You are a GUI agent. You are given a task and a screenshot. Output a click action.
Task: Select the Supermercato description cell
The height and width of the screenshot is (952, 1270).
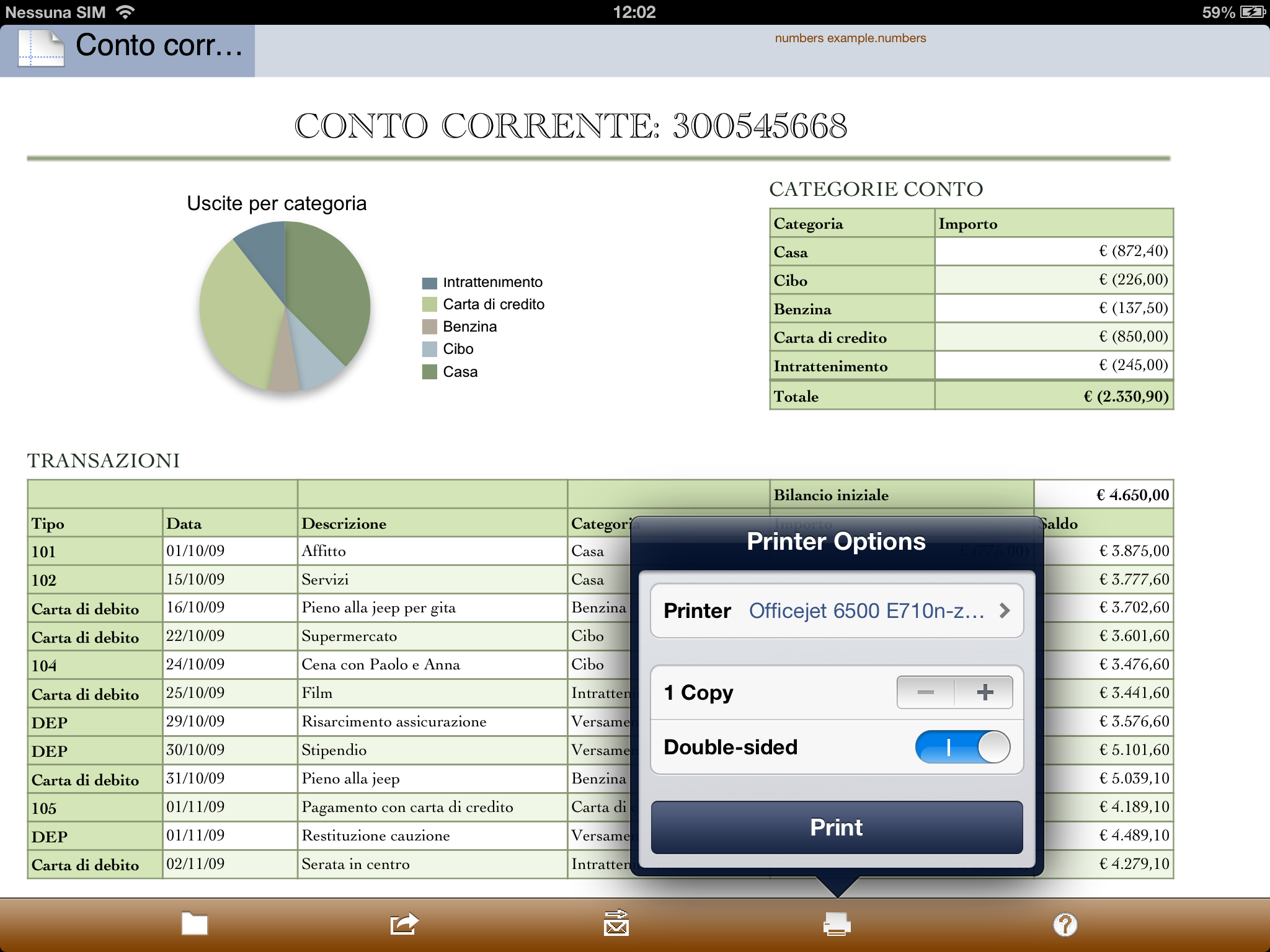pyautogui.click(x=432, y=637)
